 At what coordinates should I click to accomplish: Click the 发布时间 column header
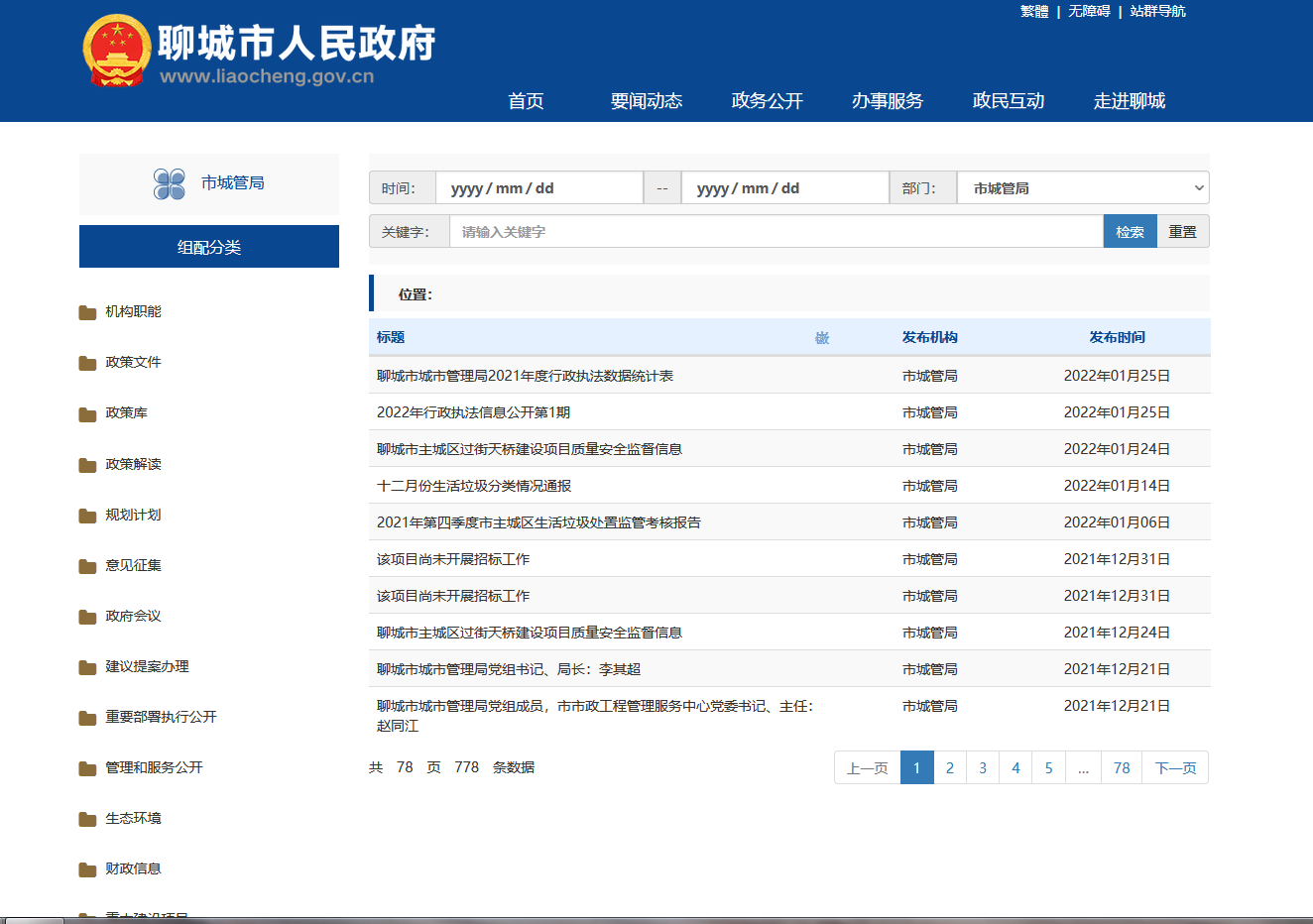pos(1117,337)
